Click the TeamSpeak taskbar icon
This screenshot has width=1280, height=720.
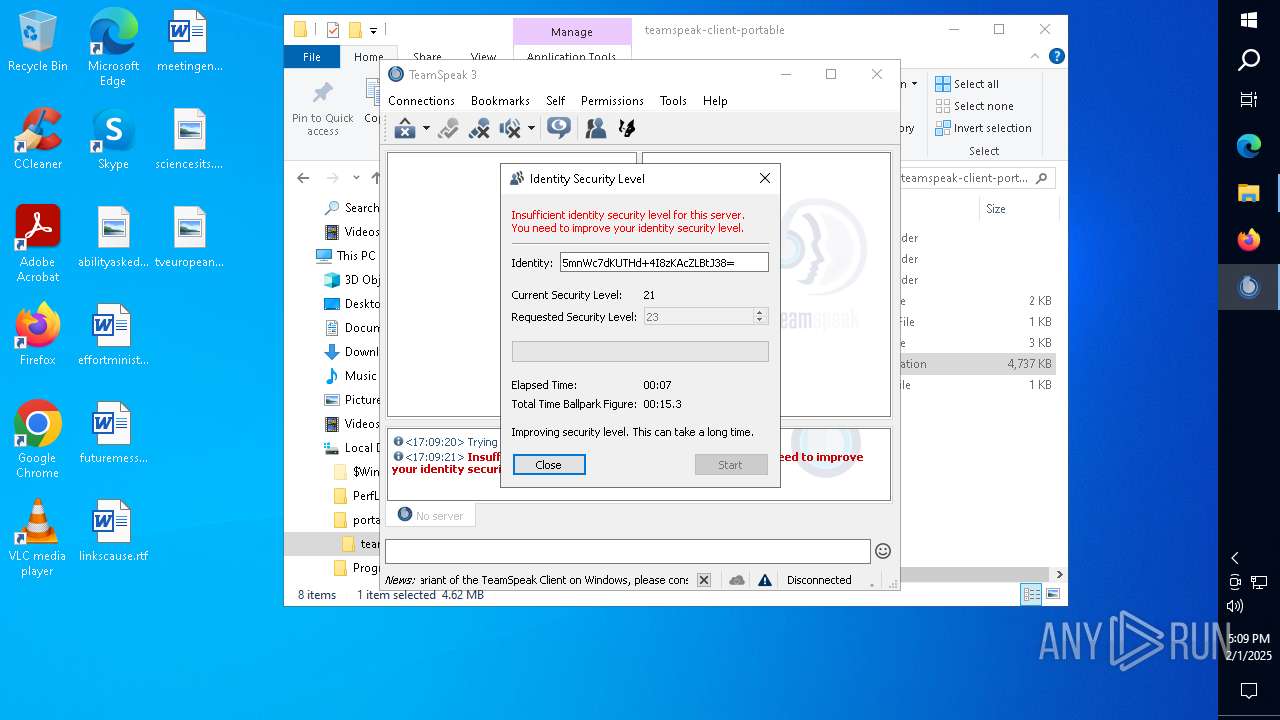click(x=1249, y=287)
